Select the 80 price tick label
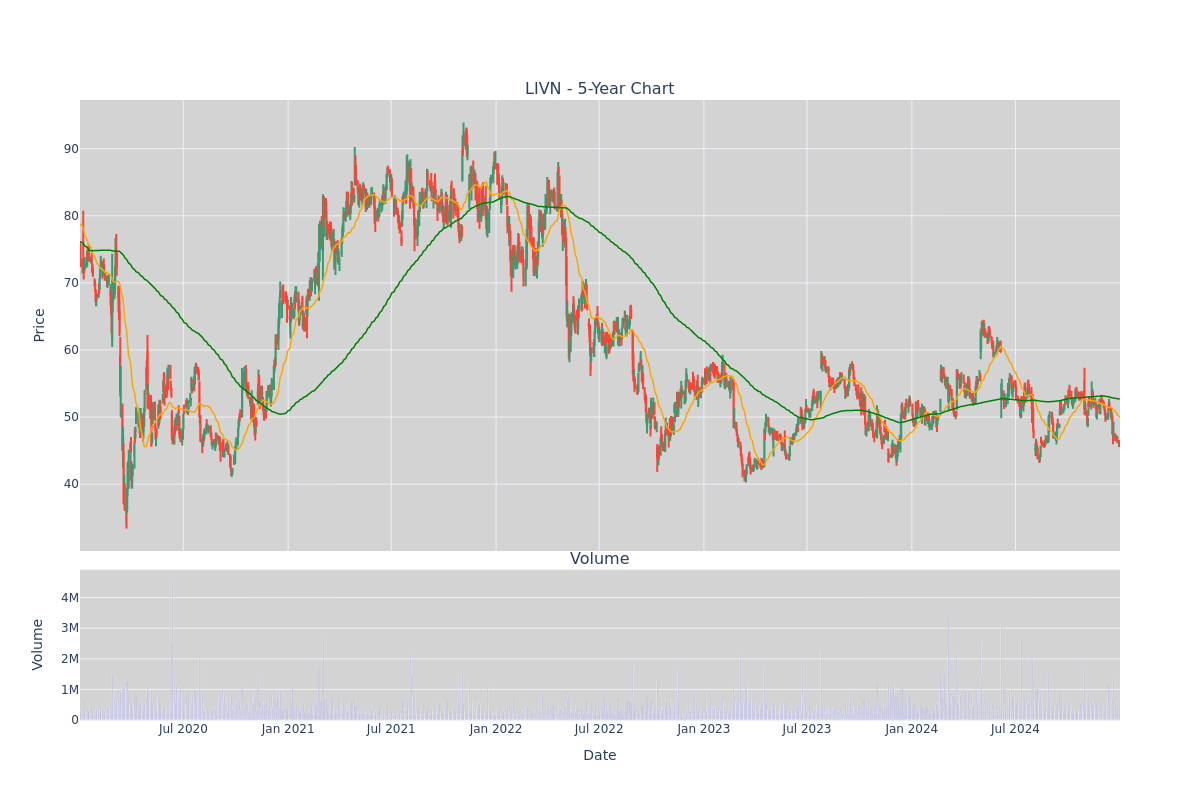Viewport: 1200px width, 800px height. [x=71, y=216]
